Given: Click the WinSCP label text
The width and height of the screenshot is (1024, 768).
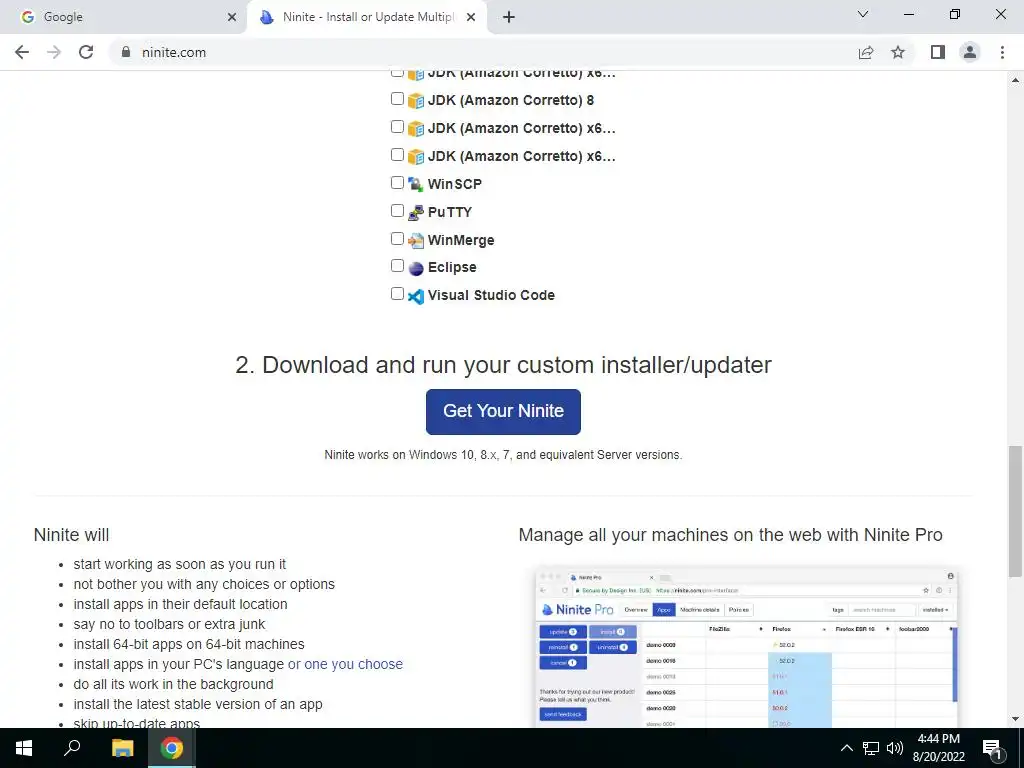Looking at the screenshot, I should (x=455, y=184).
